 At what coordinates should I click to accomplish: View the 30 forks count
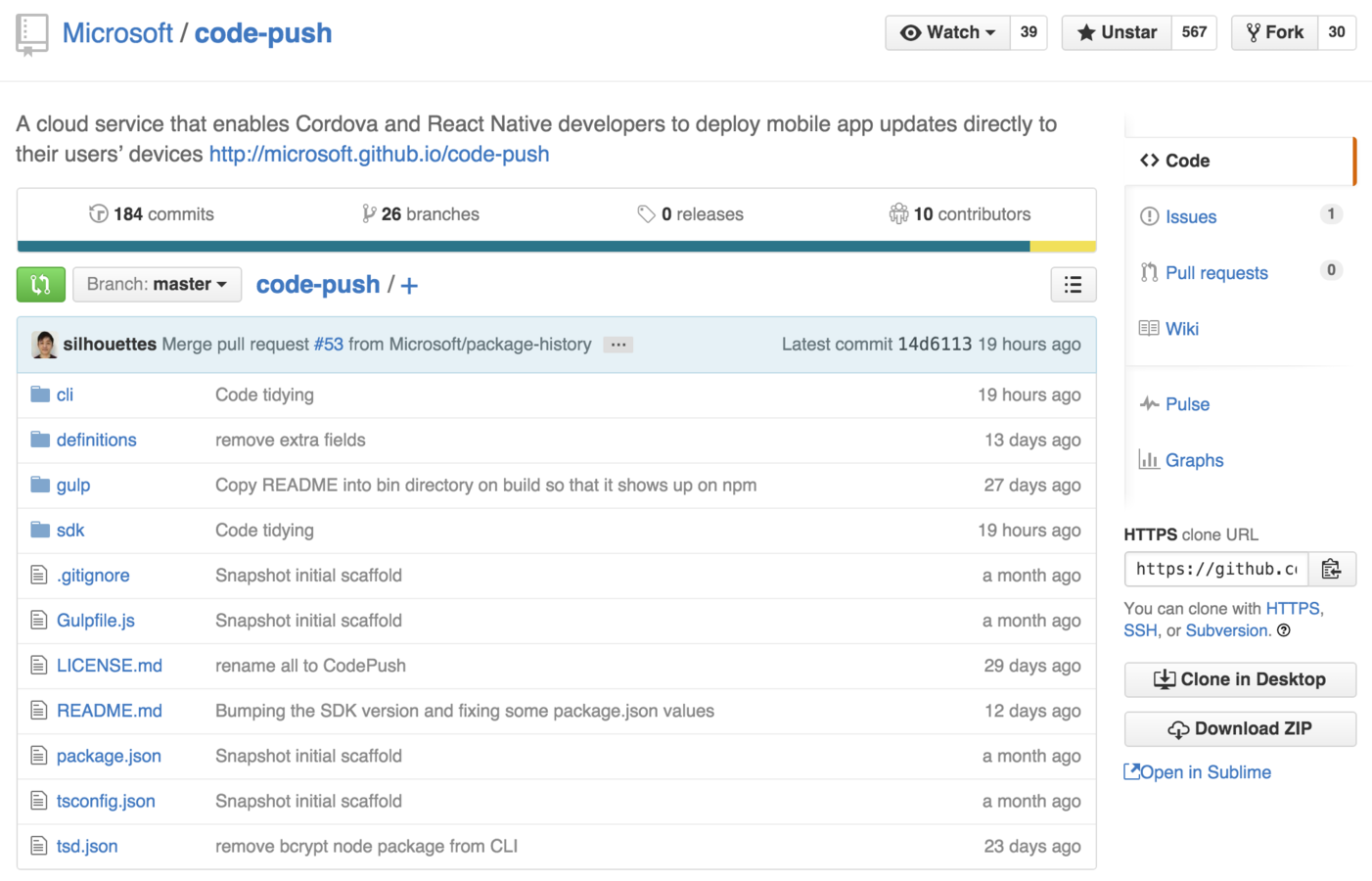point(1337,32)
